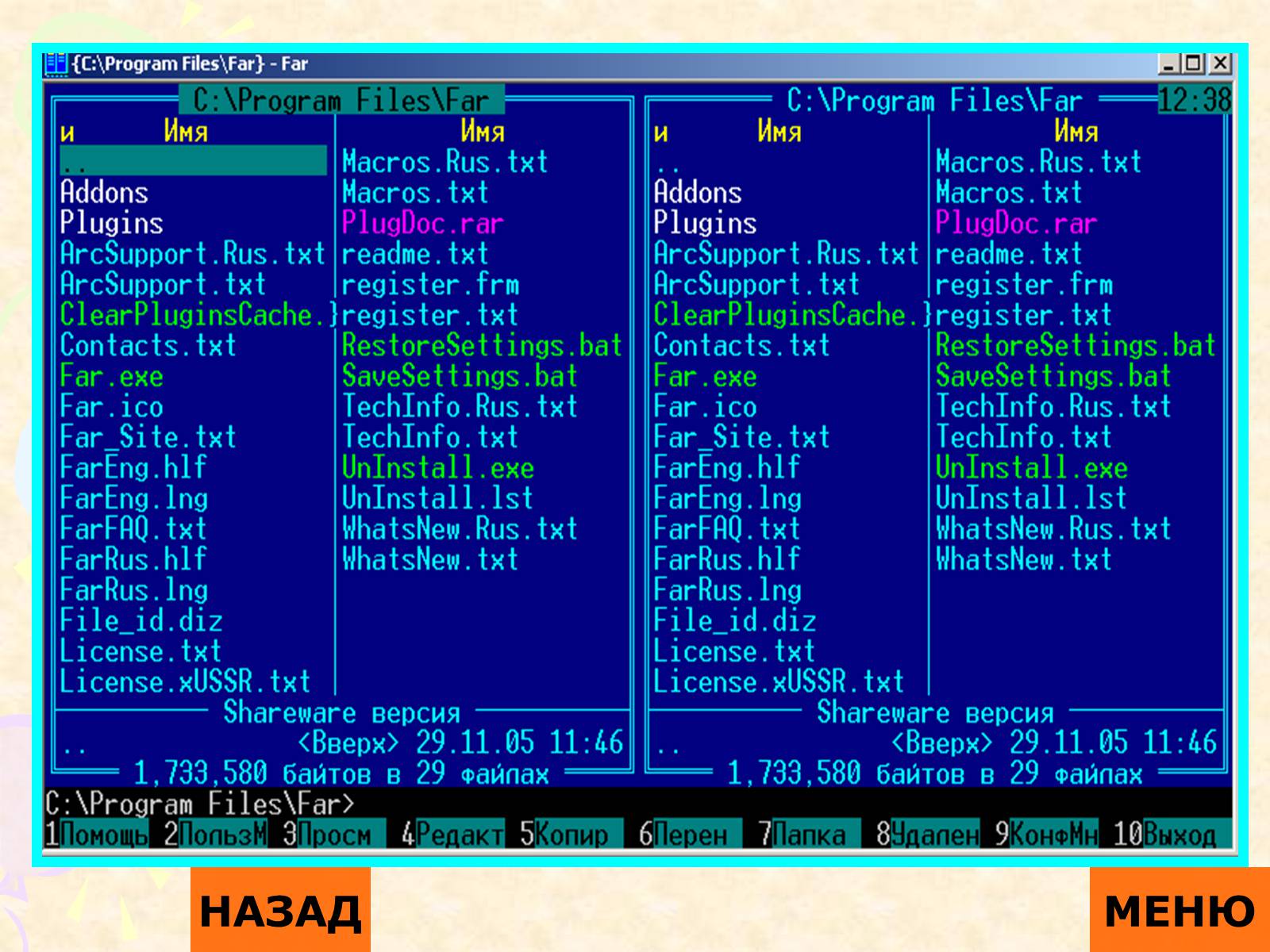The image size is (1270, 952).
Task: Select ArcSupport.txt in the left panel
Action: (x=163, y=284)
